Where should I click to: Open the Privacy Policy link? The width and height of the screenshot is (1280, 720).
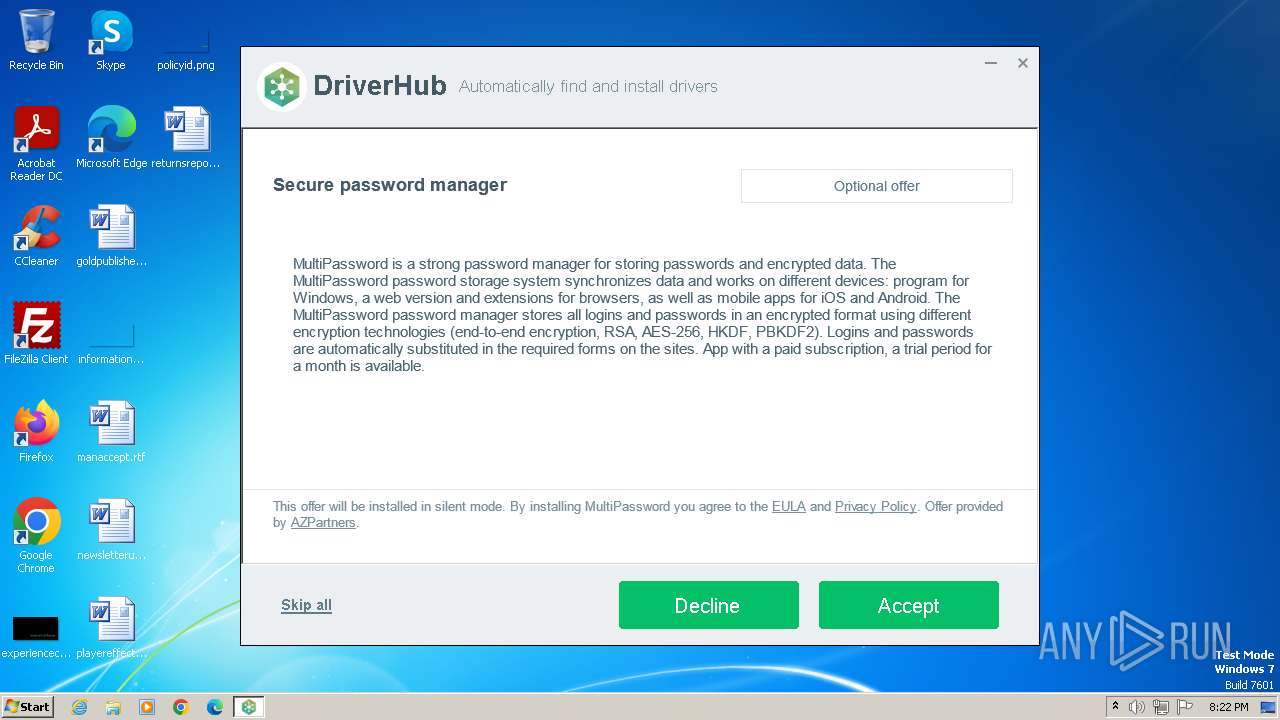click(875, 506)
